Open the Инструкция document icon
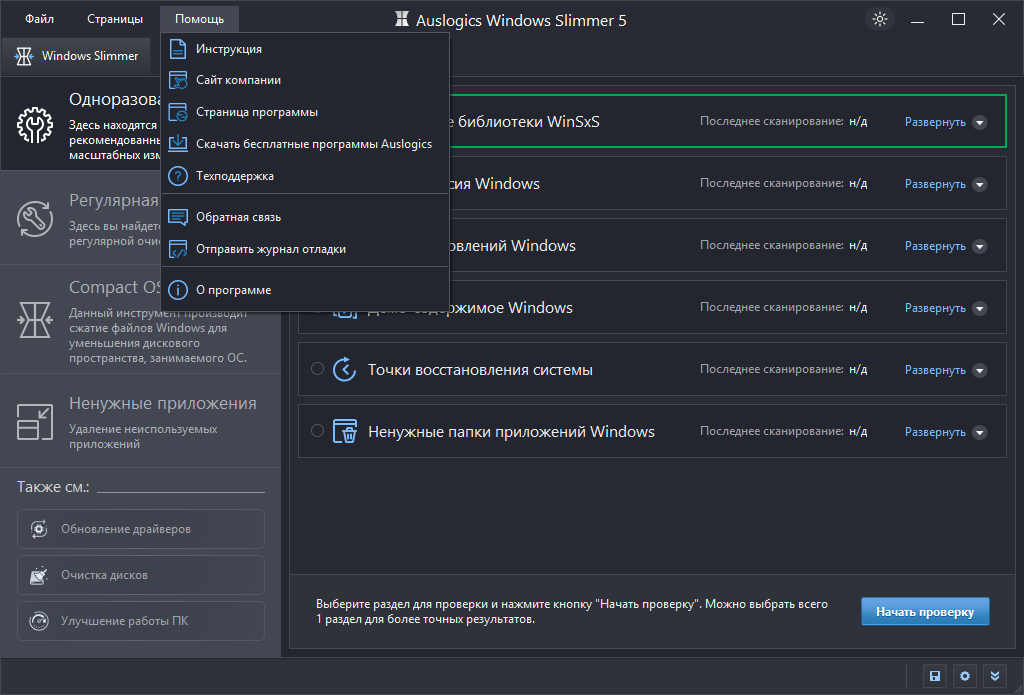 [178, 49]
